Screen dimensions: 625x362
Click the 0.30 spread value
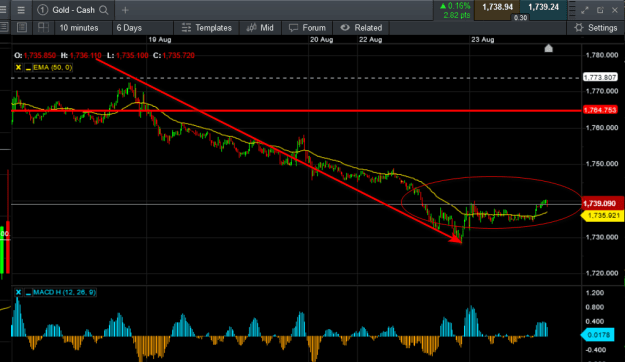coord(520,18)
